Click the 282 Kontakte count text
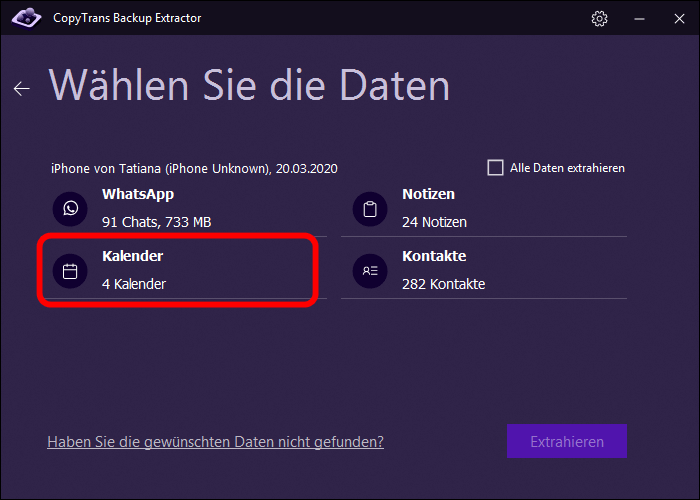Screen dimensions: 700x500 click(x=444, y=284)
